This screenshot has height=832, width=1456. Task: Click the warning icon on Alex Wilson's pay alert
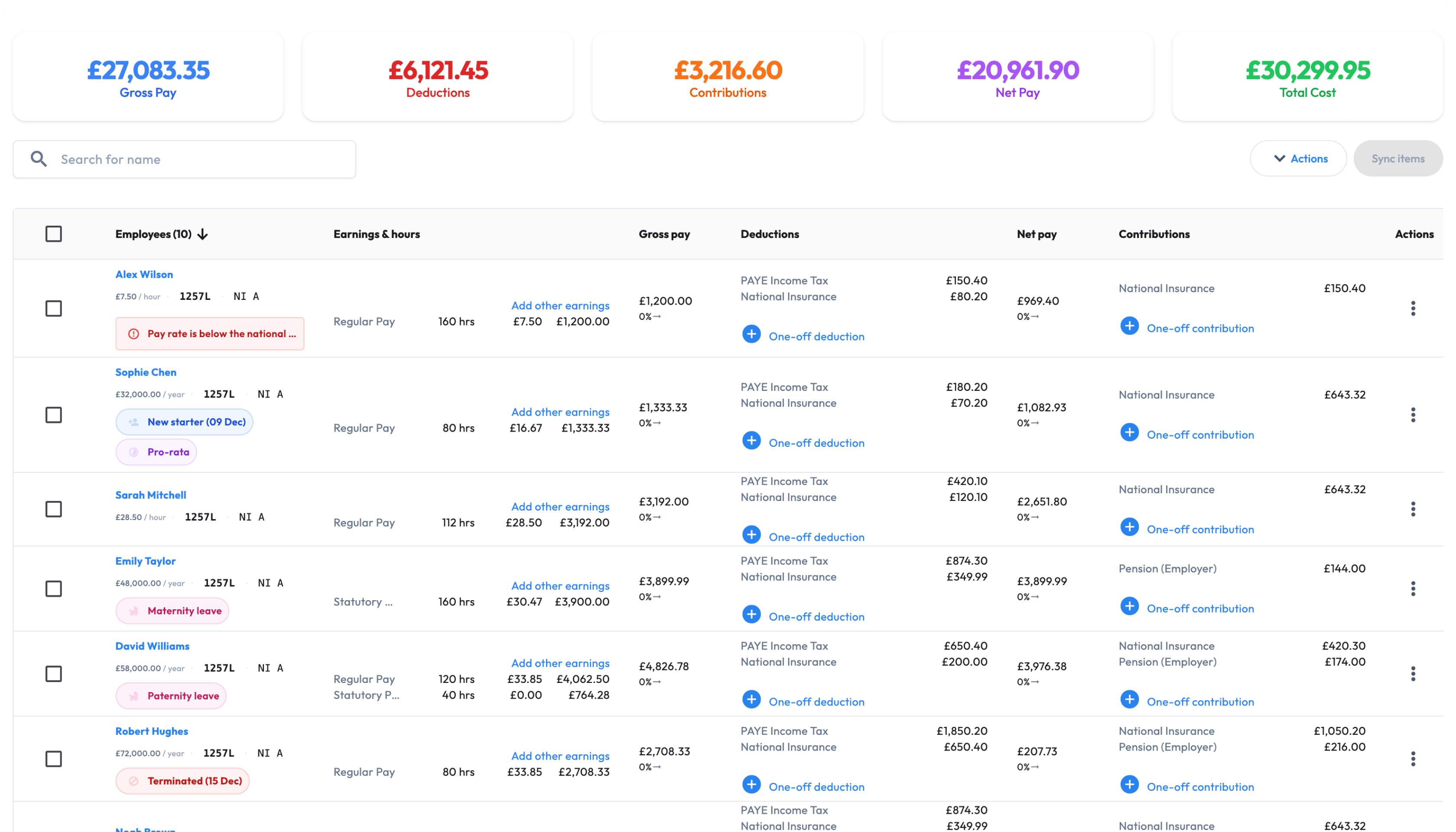(133, 333)
